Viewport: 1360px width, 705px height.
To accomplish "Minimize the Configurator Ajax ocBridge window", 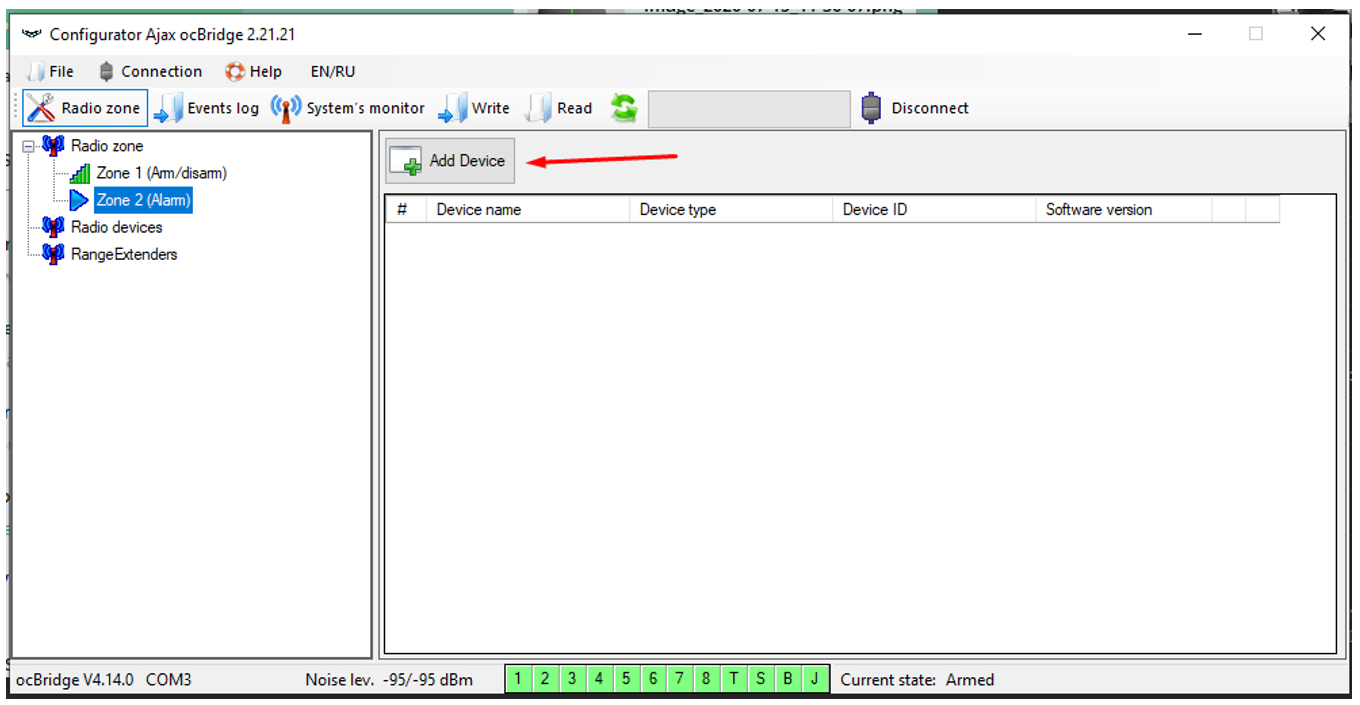I will (1195, 34).
